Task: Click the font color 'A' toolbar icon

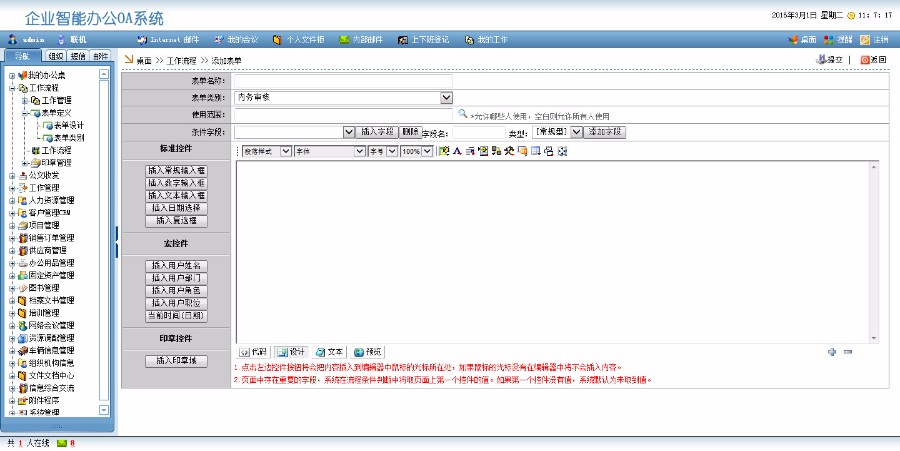Action: point(457,151)
